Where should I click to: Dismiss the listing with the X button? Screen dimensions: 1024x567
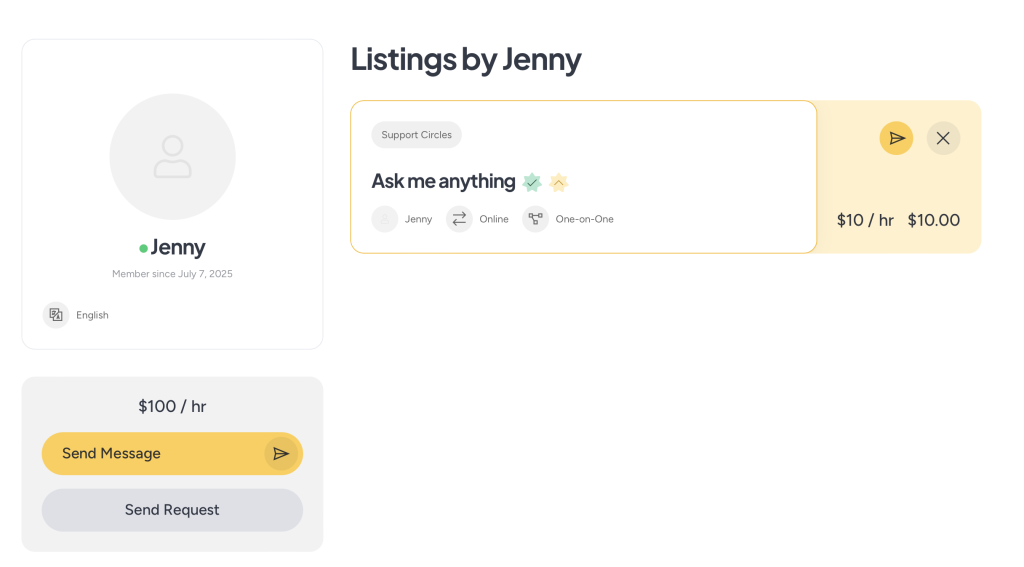click(x=943, y=138)
